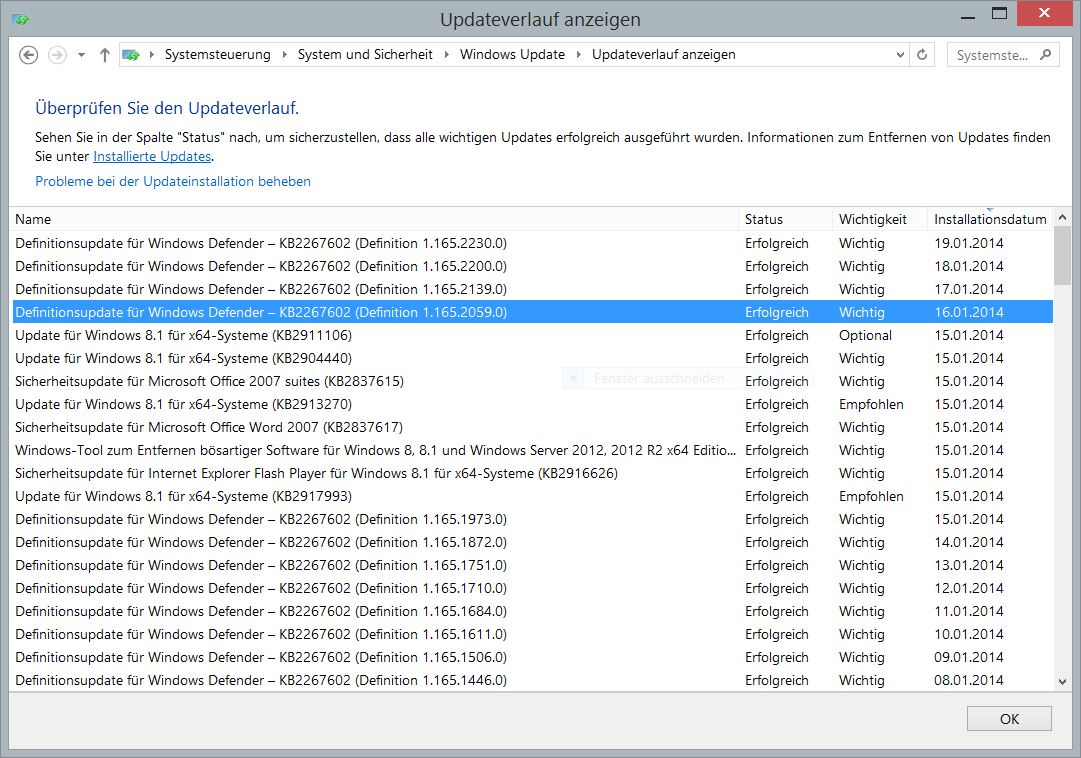
Task: Click the OK button
Action: coord(1009,719)
